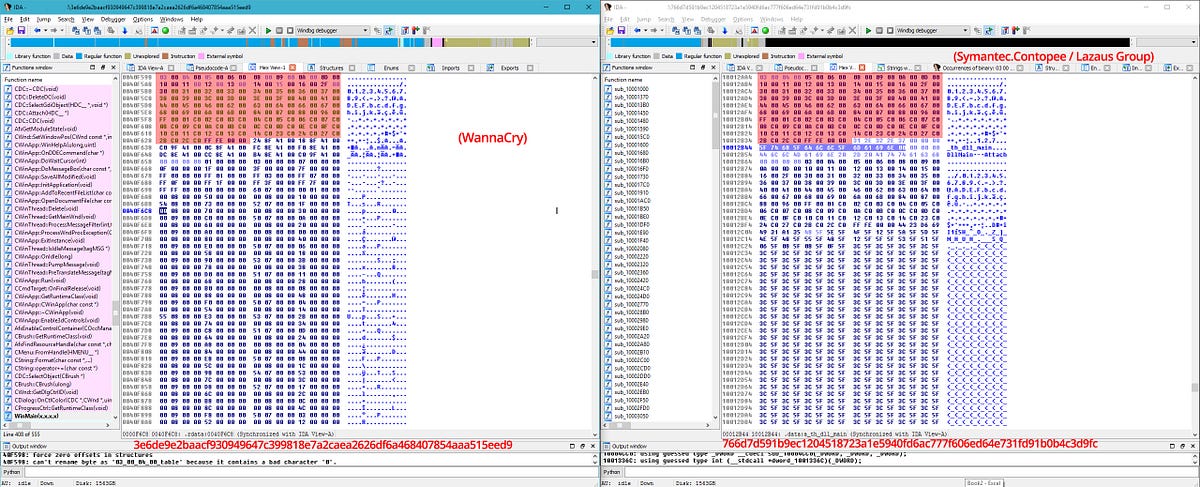1200x487 pixels.
Task: Open Windbg debugger dropdown in left IDA
Action: click(366, 30)
